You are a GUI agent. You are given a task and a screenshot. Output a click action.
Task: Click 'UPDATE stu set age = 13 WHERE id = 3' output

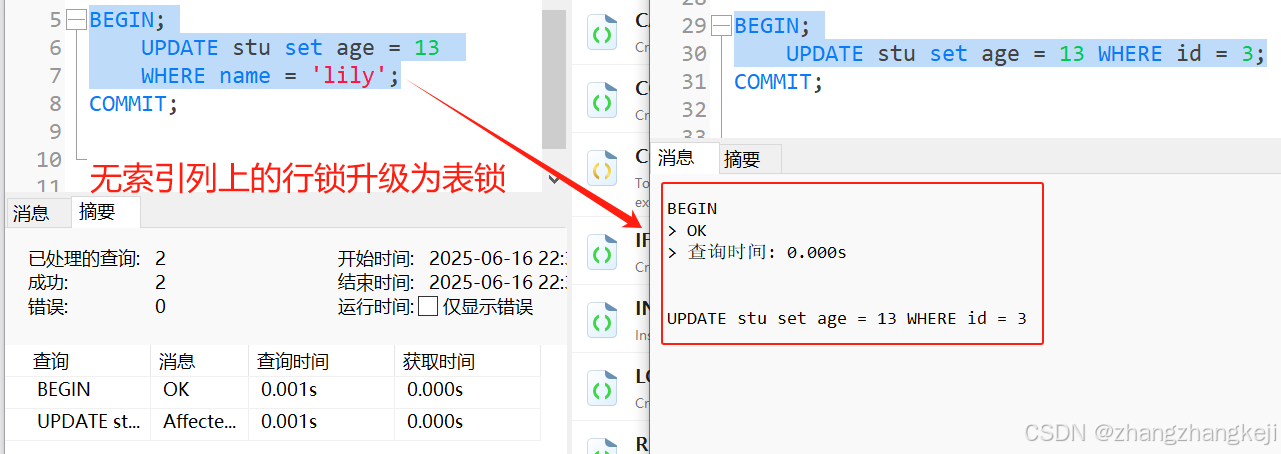[847, 319]
